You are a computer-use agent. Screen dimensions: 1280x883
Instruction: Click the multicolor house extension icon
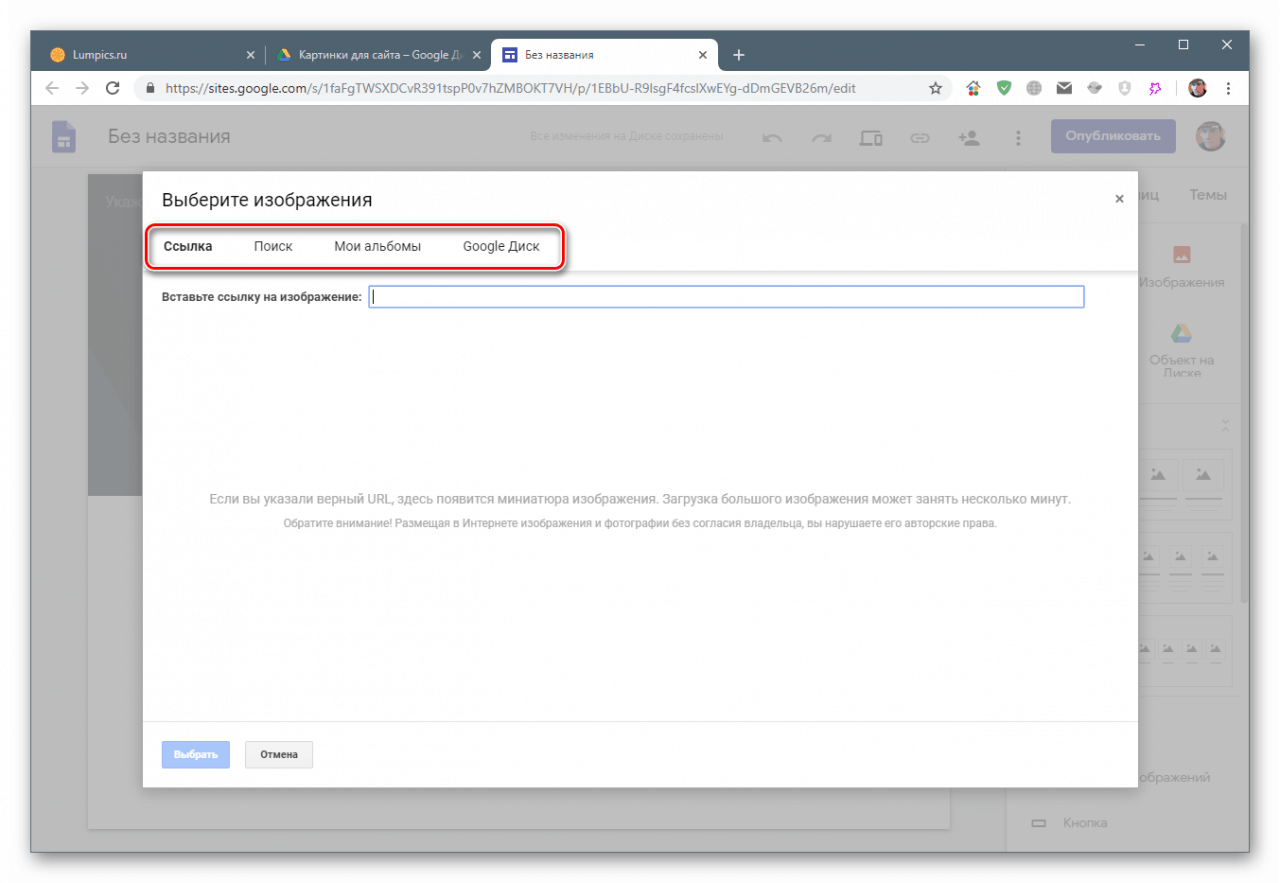click(973, 88)
